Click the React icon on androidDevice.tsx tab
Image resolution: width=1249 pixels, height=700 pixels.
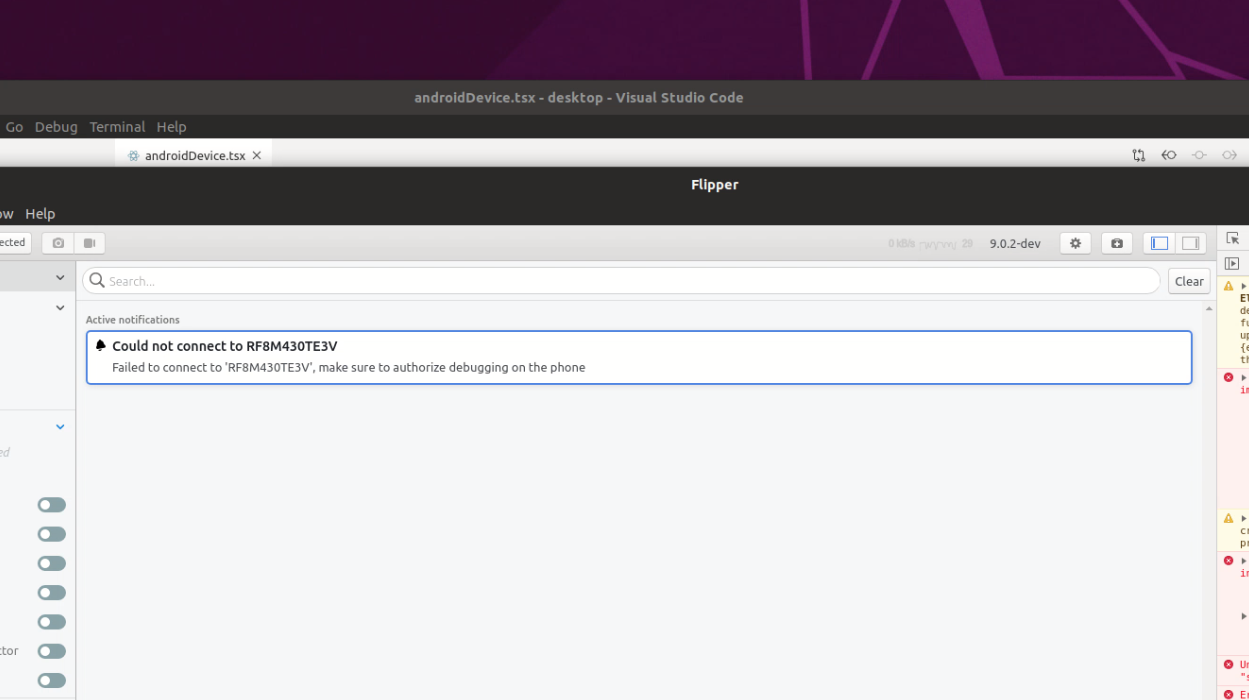133,156
